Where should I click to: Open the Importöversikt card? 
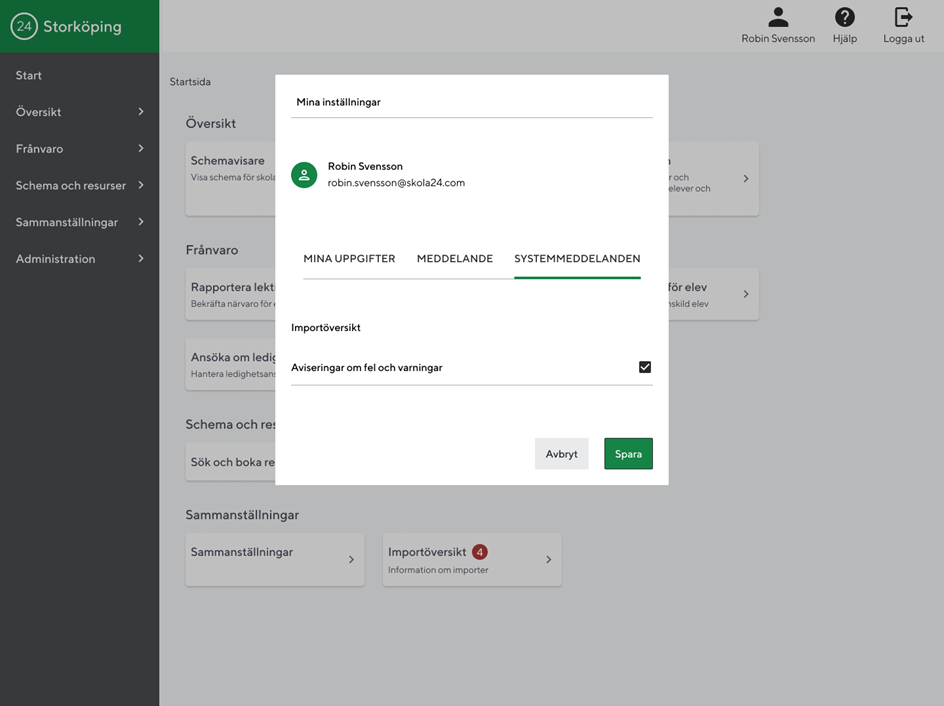click(x=471, y=560)
